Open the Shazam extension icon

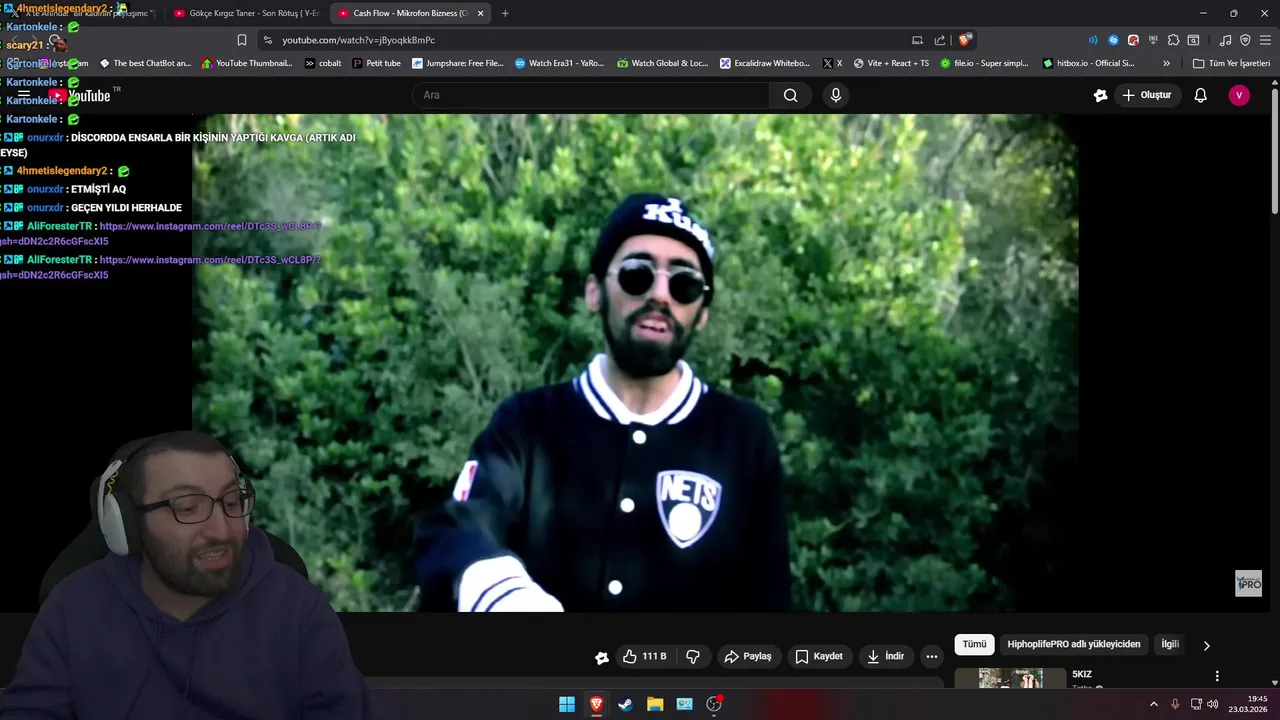coord(1113,40)
